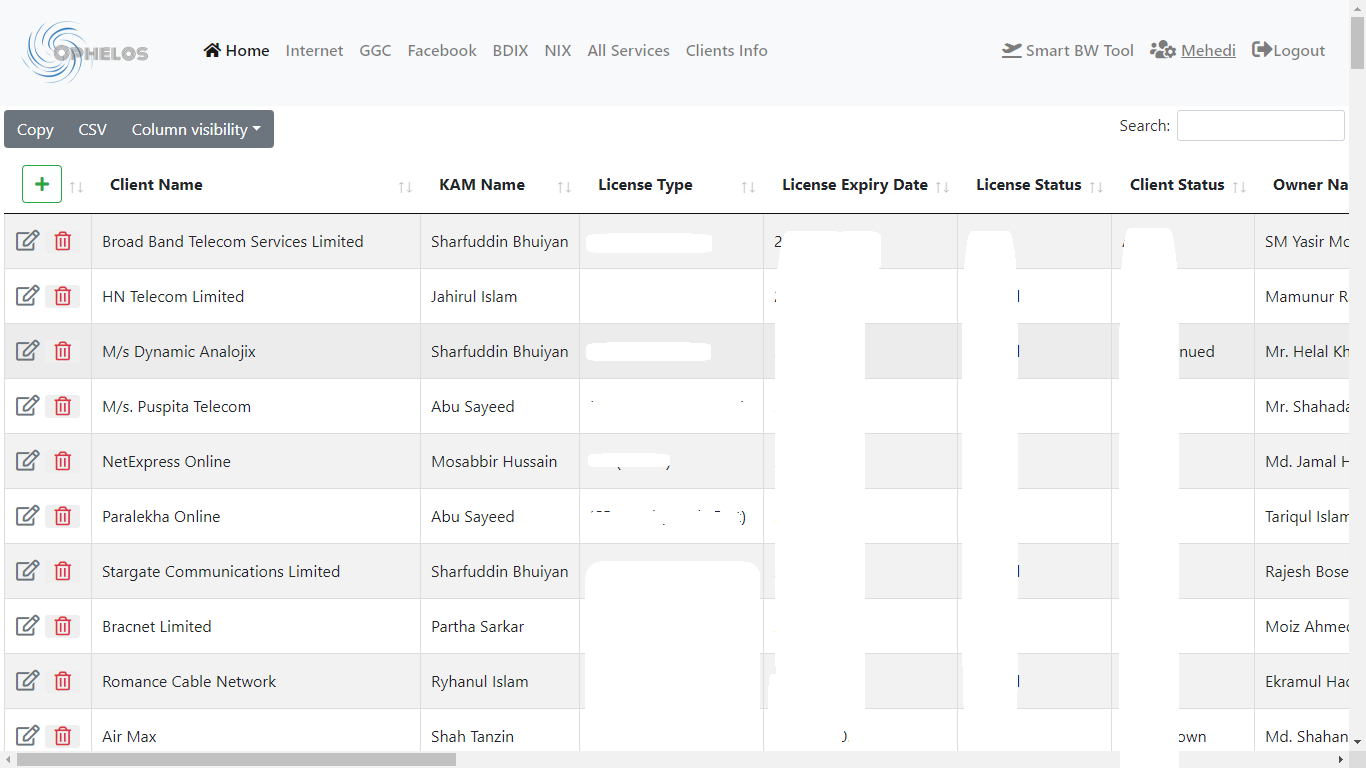Screen dimensions: 1366x768
Task: Sort by KAM Name column
Action: [482, 185]
